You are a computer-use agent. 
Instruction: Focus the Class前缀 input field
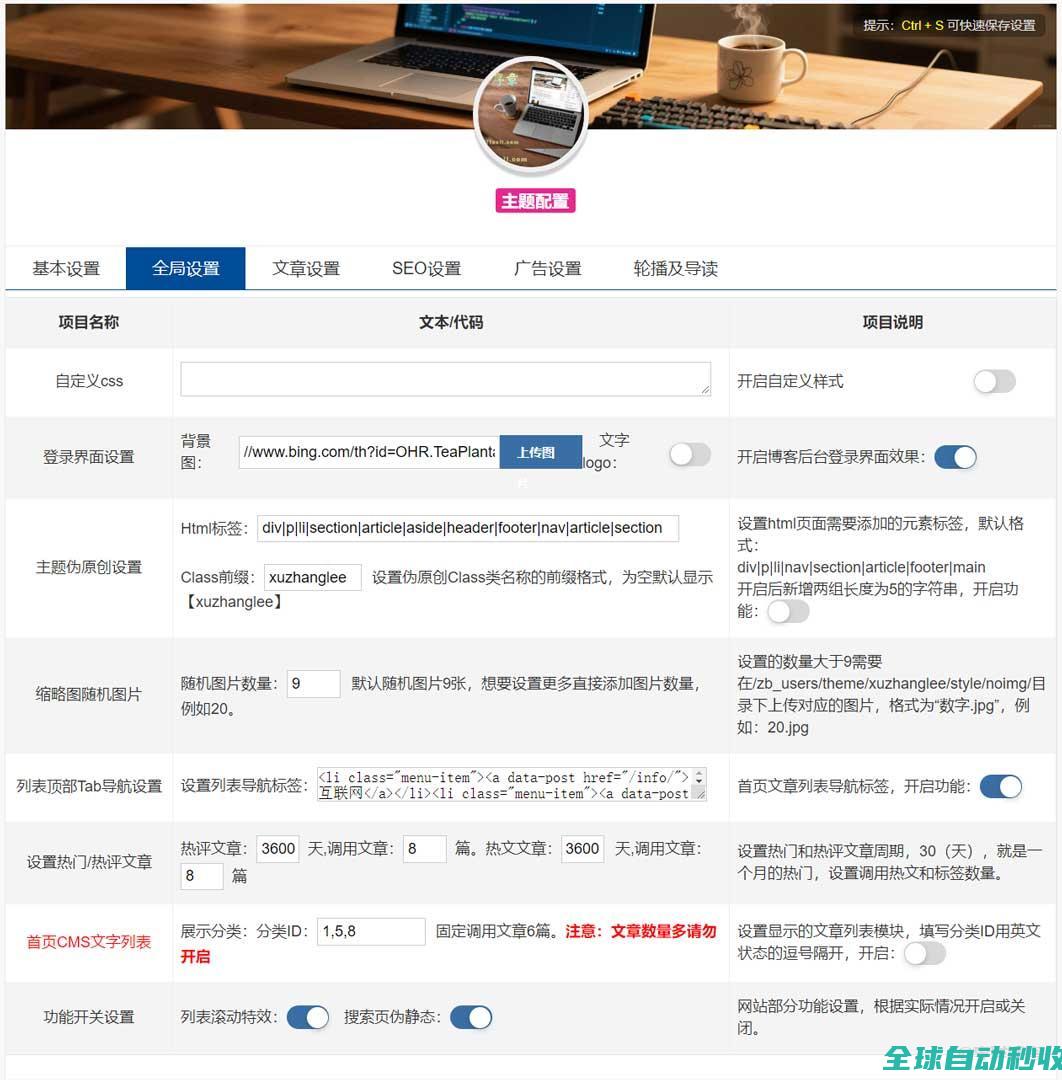point(312,577)
